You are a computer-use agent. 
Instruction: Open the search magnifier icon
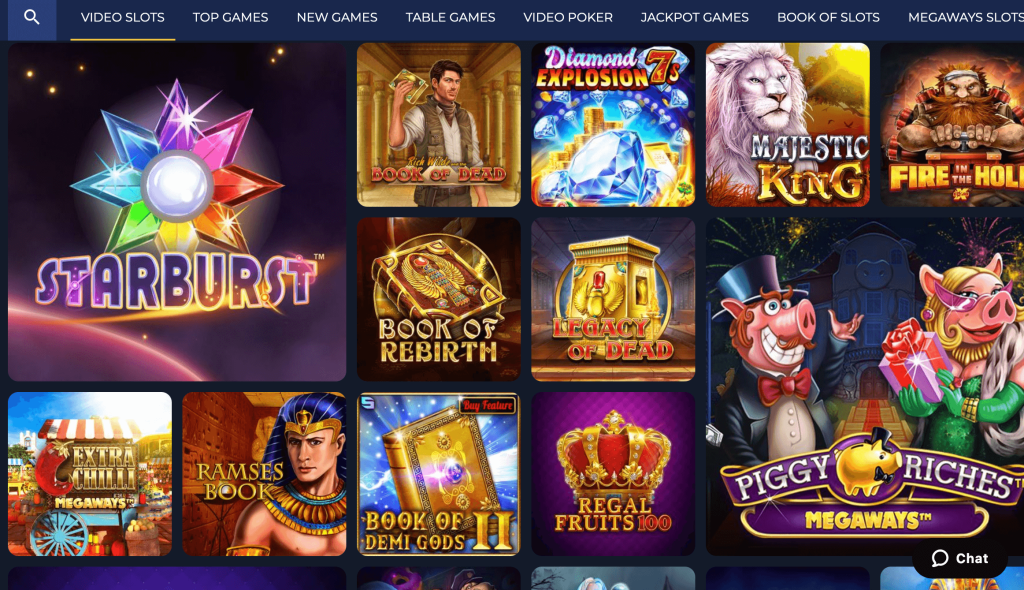[x=31, y=18]
